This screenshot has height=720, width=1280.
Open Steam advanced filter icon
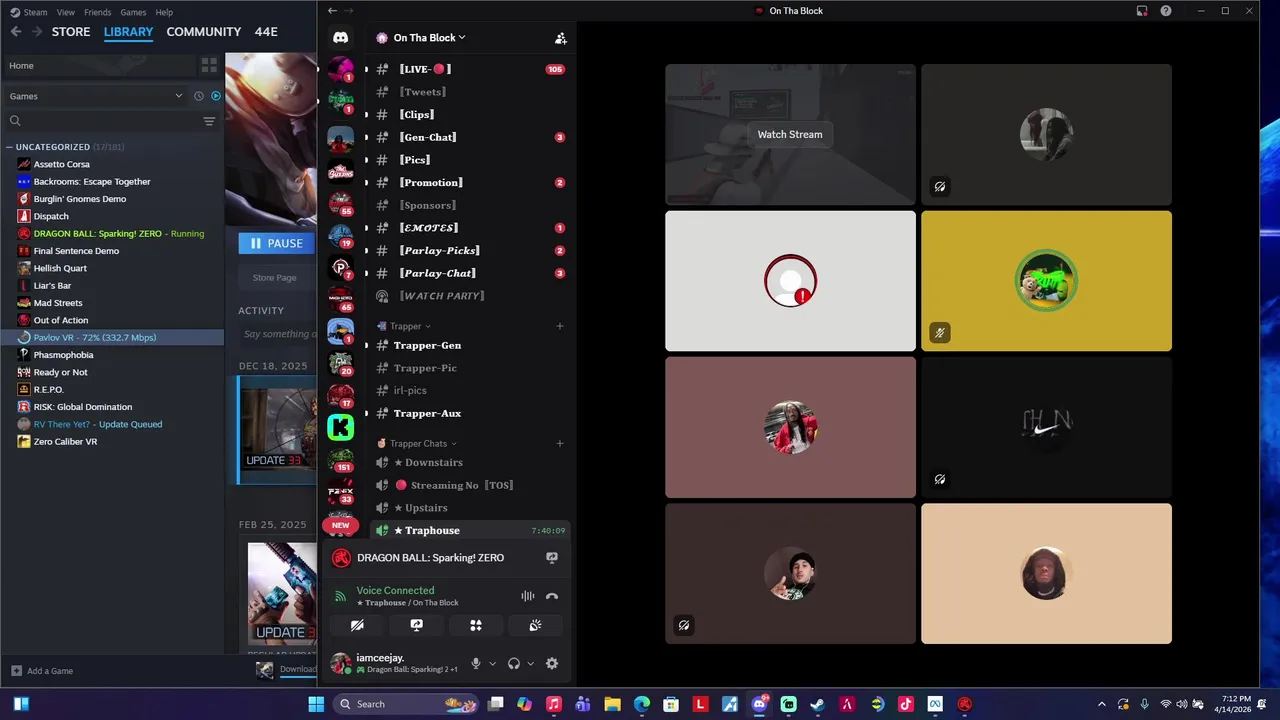point(209,121)
